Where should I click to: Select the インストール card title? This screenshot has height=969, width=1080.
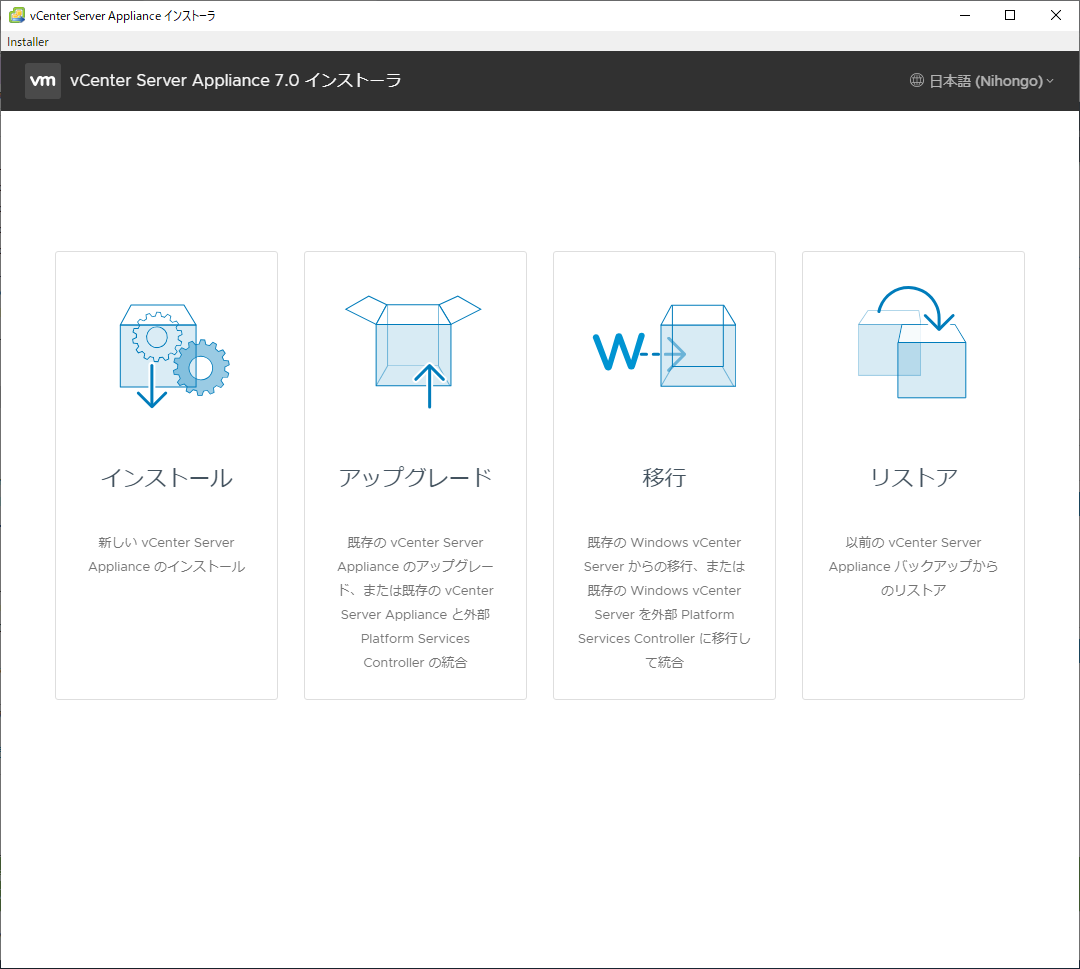tap(167, 477)
